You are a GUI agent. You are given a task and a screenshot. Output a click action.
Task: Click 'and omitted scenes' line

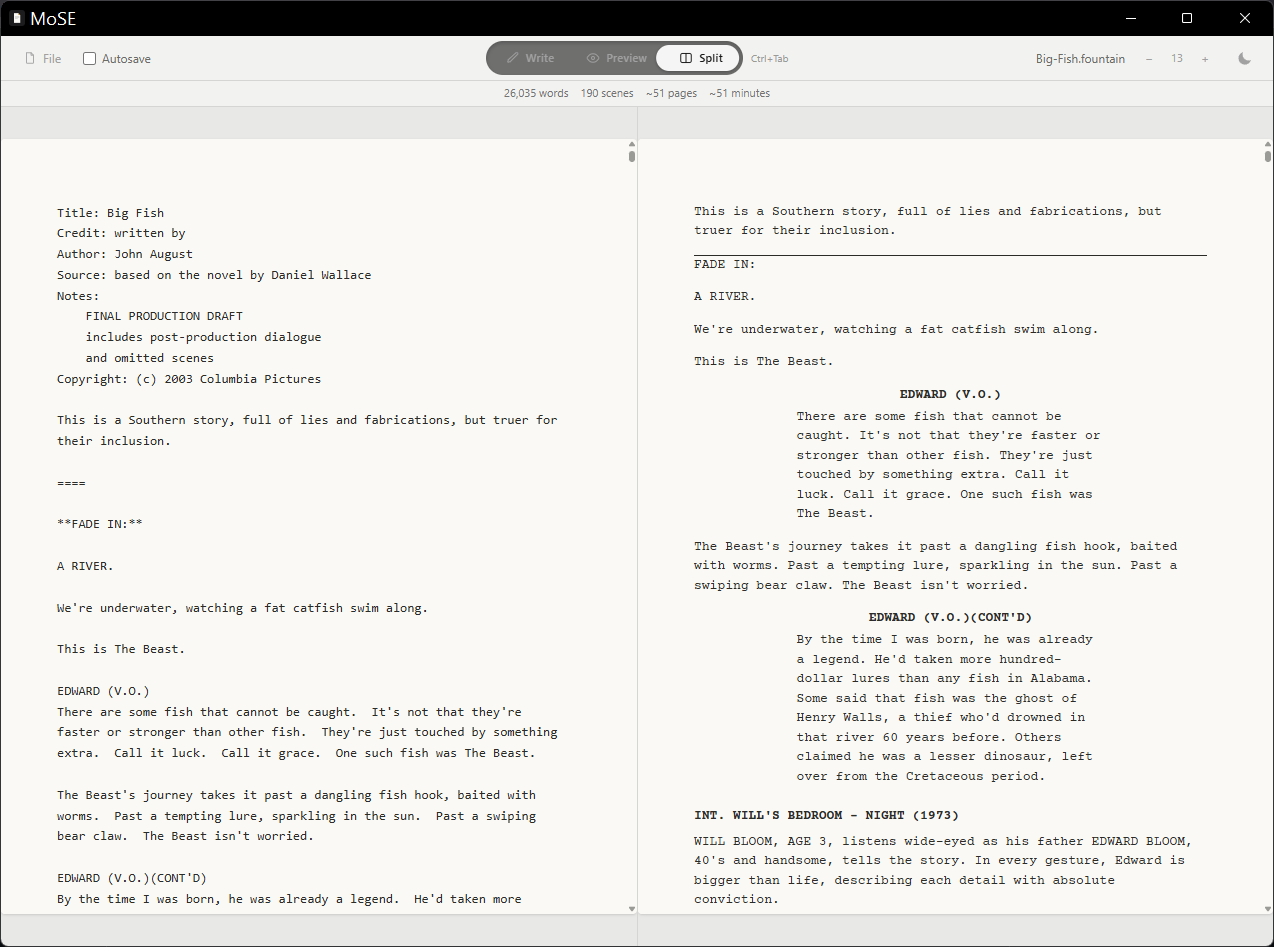(x=149, y=358)
